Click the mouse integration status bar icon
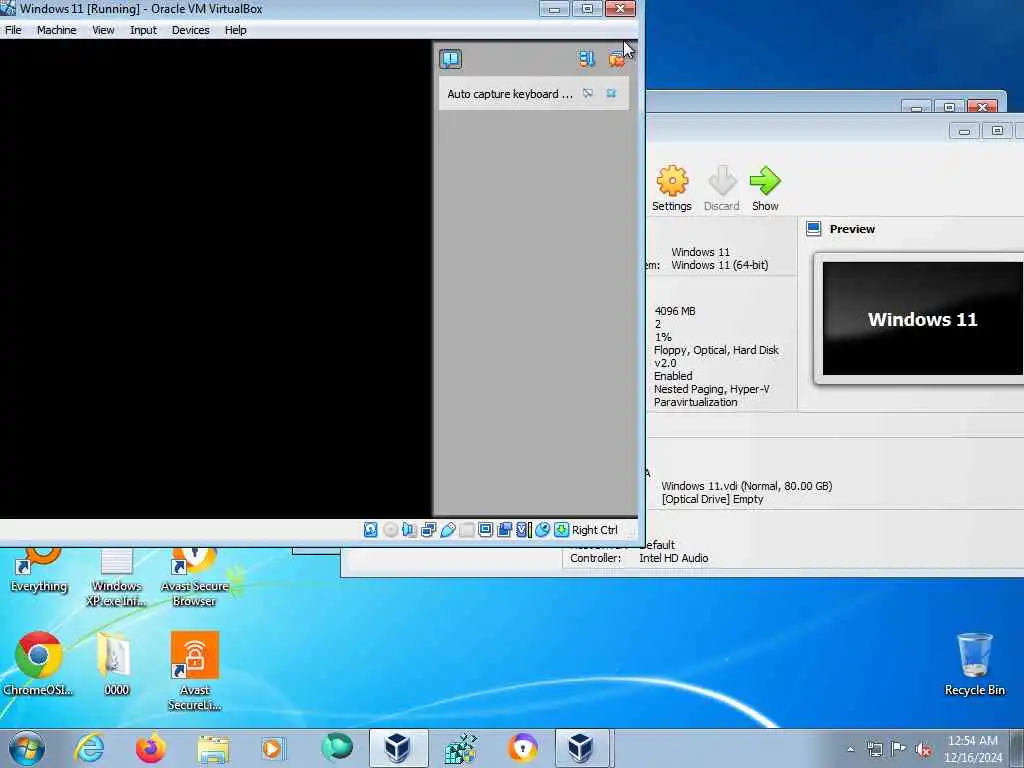The image size is (1024, 768). click(x=542, y=530)
